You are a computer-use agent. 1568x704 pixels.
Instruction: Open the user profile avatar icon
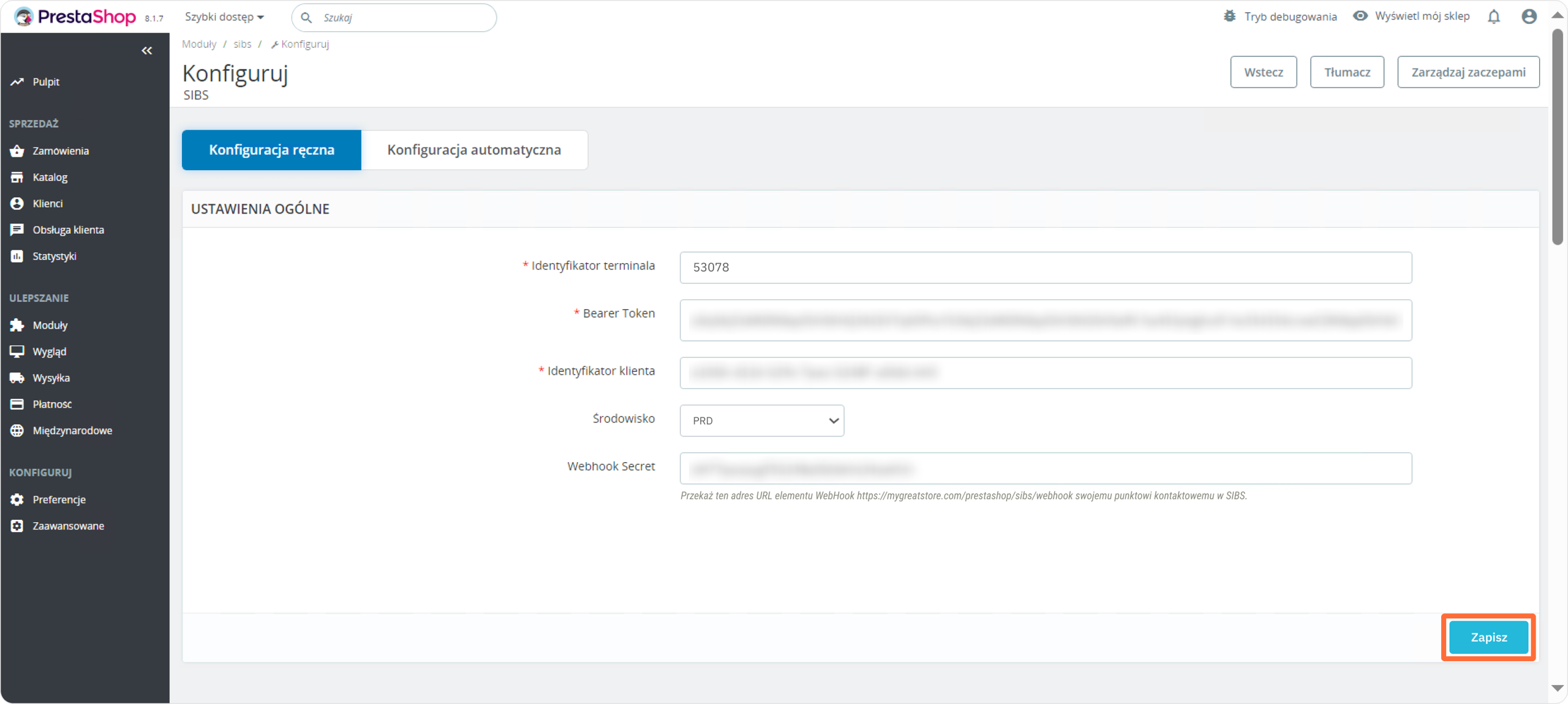coord(1529,17)
